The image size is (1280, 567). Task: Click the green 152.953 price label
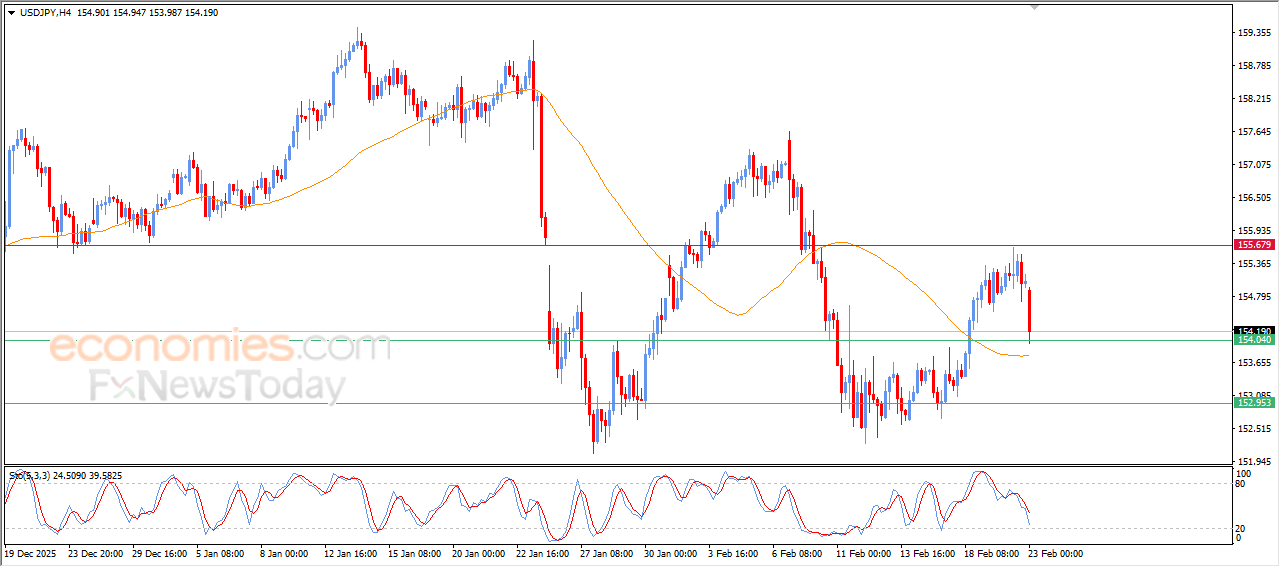[1253, 403]
